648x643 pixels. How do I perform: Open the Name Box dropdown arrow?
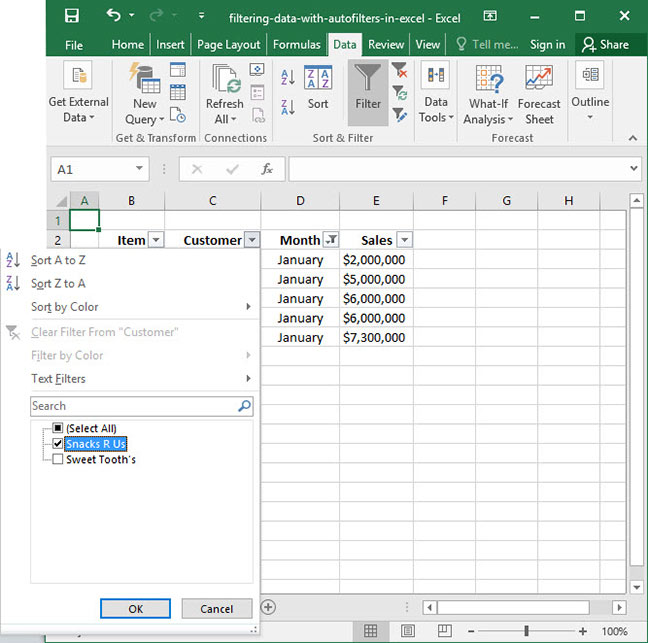coord(139,168)
